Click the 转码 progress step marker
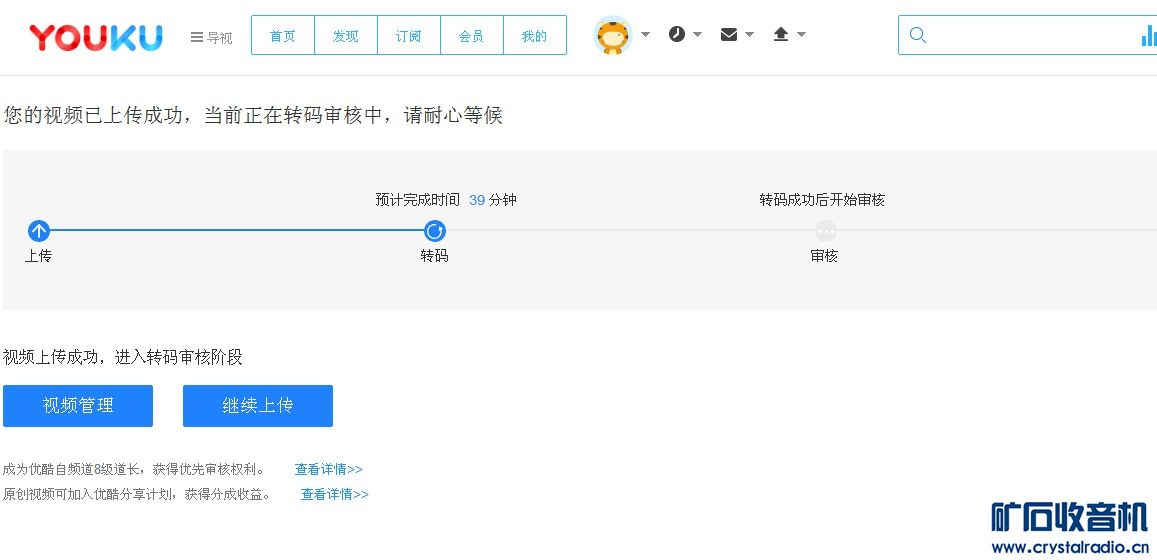The width and height of the screenshot is (1157, 560). pyautogui.click(x=434, y=231)
